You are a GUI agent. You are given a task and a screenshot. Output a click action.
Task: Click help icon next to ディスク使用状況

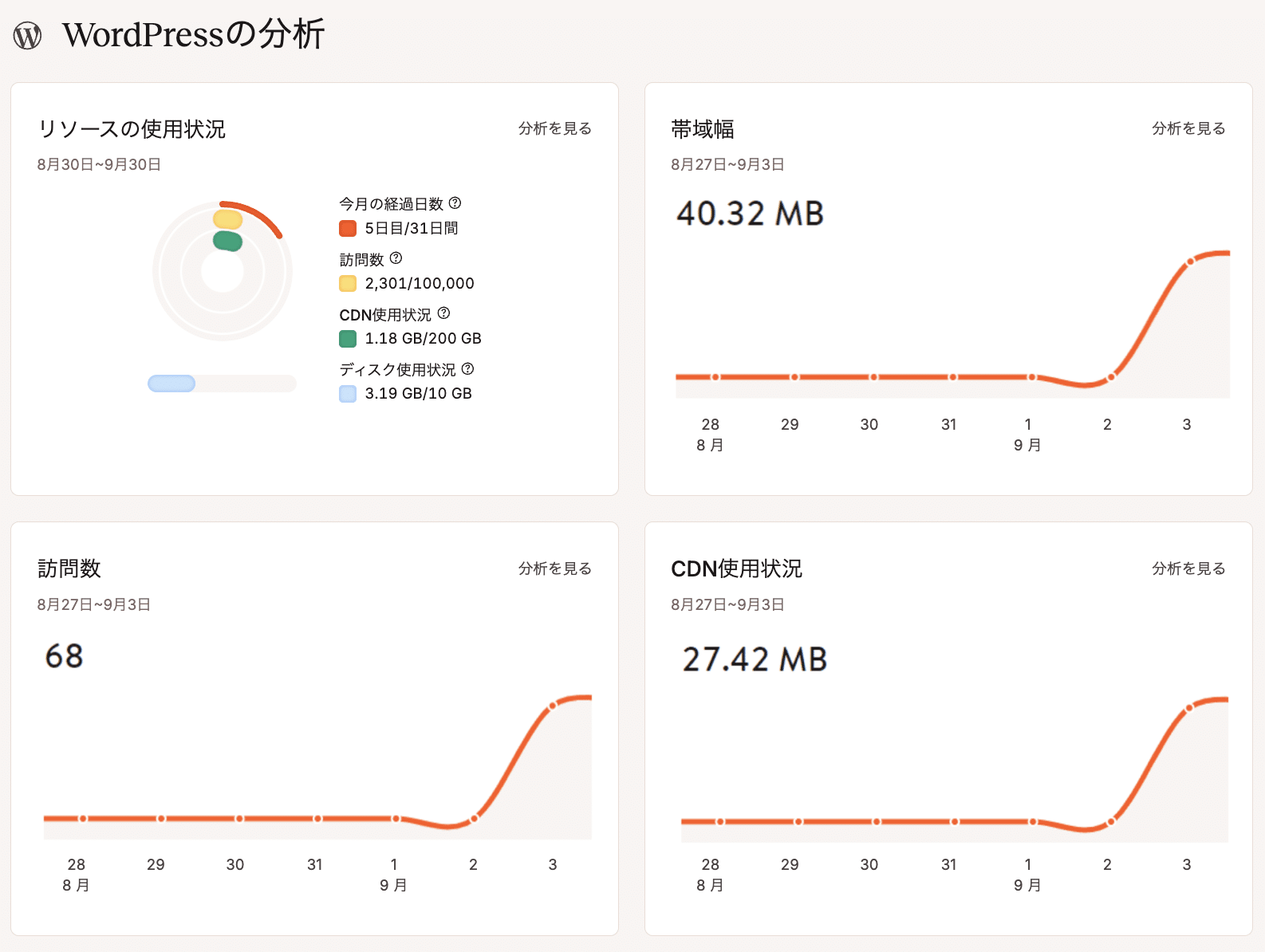pyautogui.click(x=468, y=369)
